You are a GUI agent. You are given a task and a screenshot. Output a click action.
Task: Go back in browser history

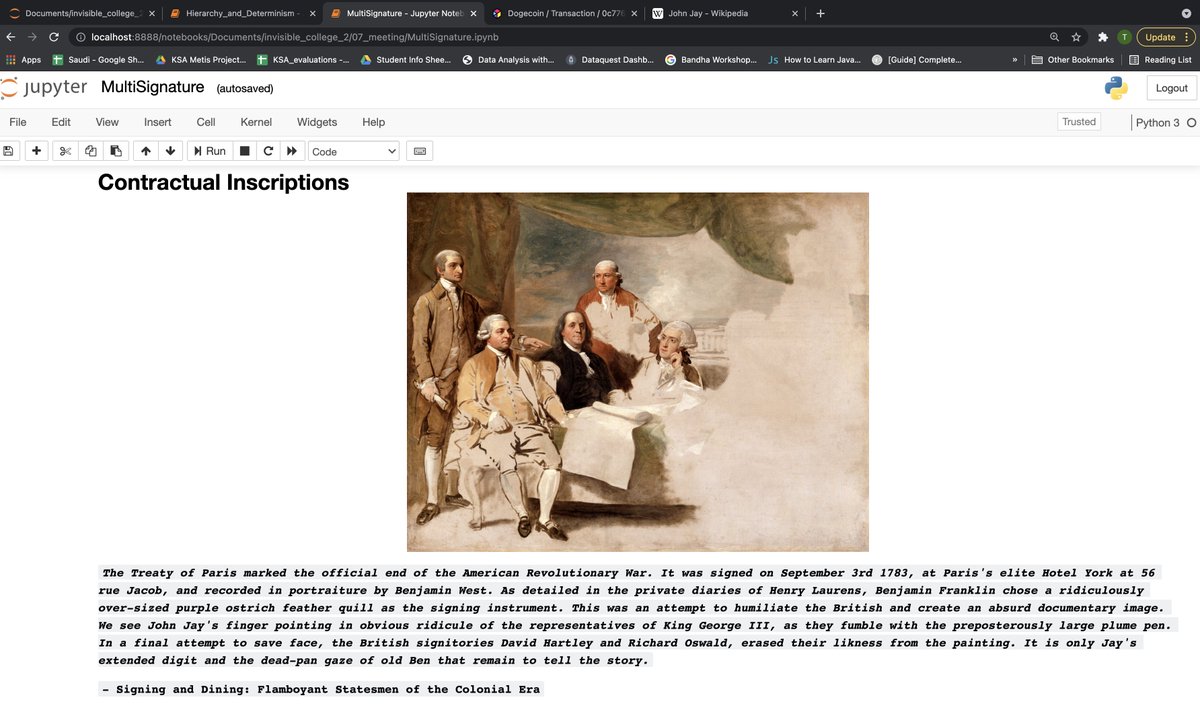10,37
